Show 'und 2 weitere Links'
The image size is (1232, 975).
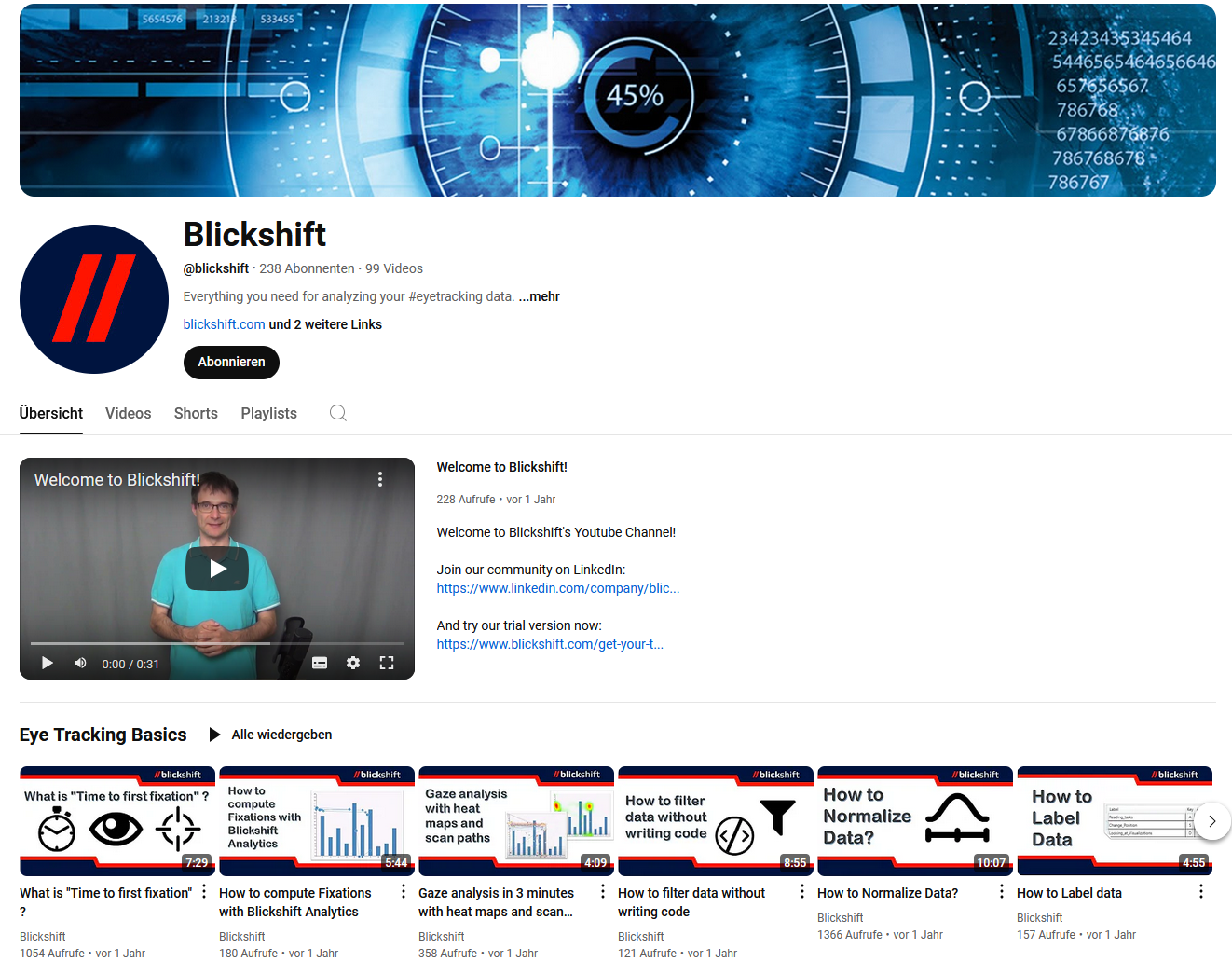[x=325, y=324]
